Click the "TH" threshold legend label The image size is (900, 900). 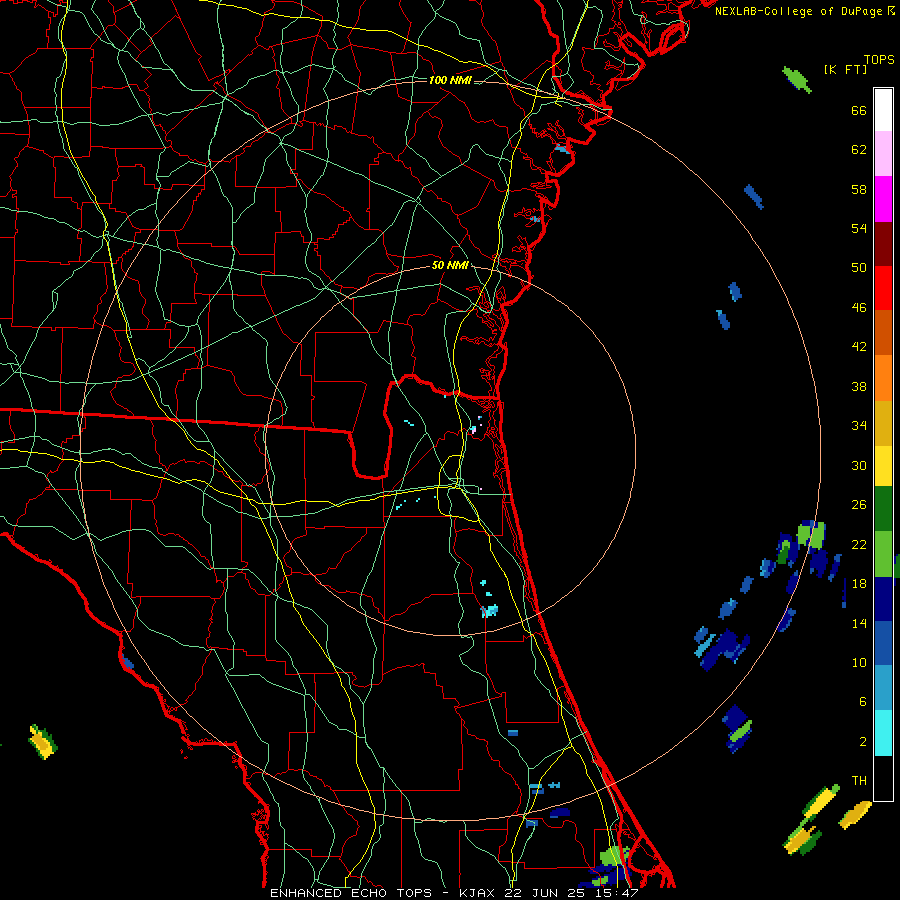[859, 781]
